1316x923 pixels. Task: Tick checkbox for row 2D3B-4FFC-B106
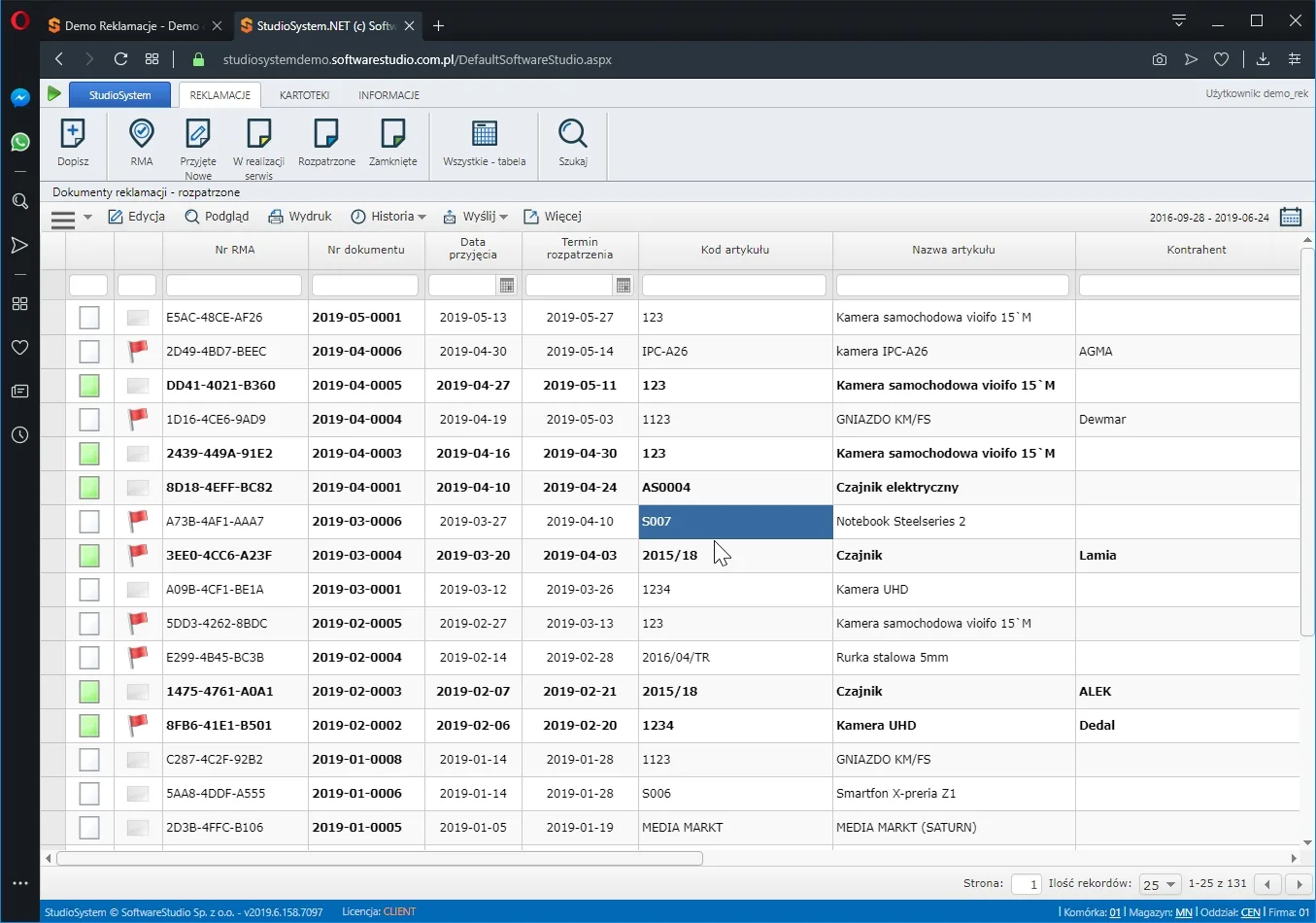89,827
